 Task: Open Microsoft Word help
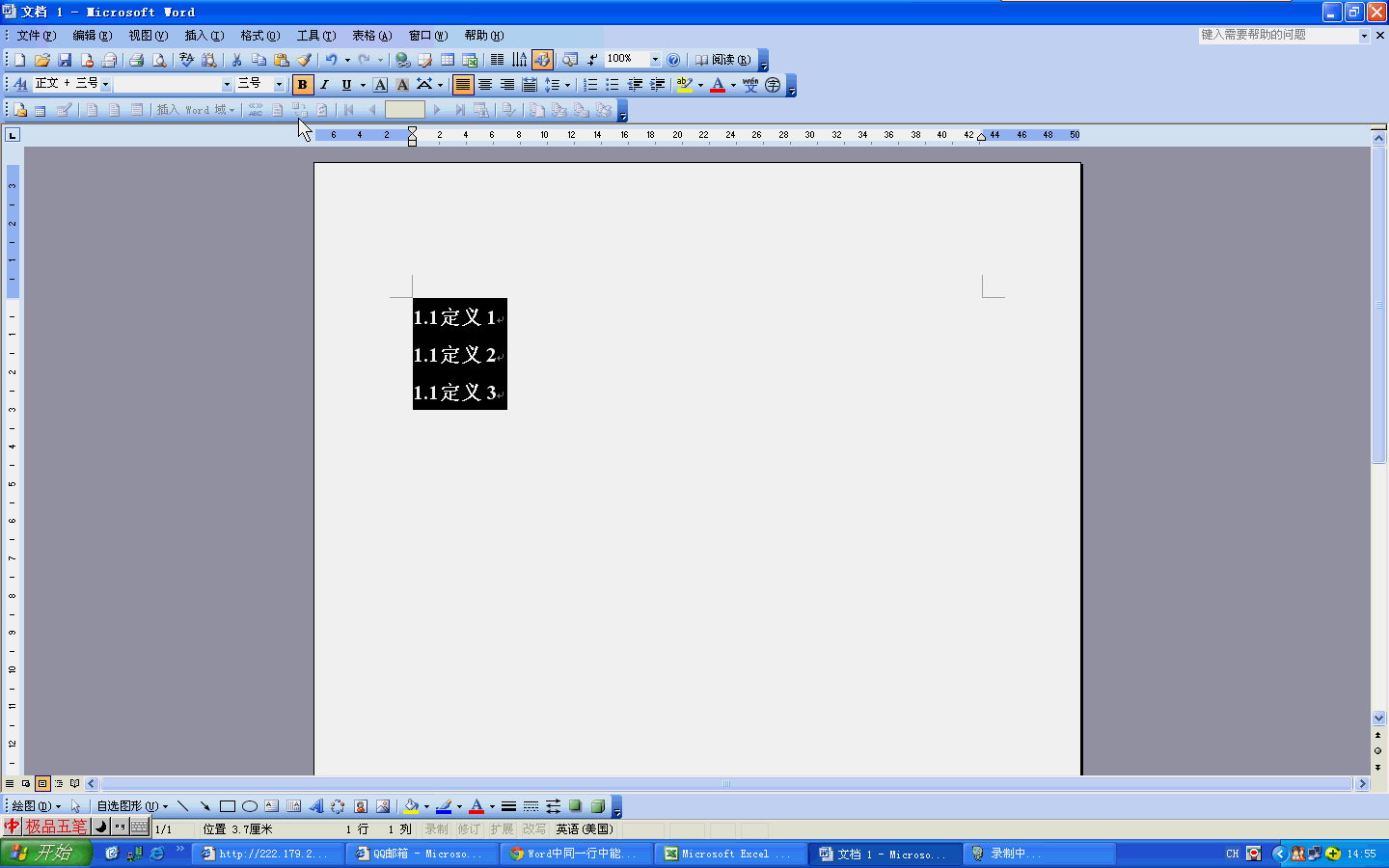pos(673,60)
